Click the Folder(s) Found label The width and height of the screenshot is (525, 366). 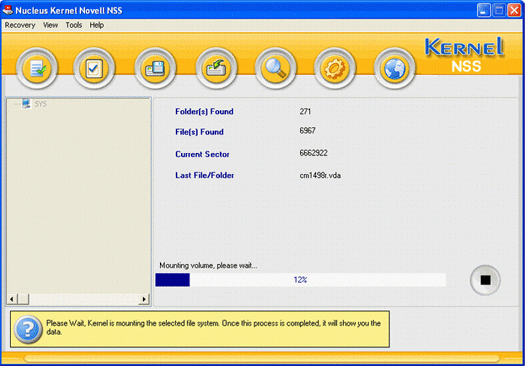204,112
